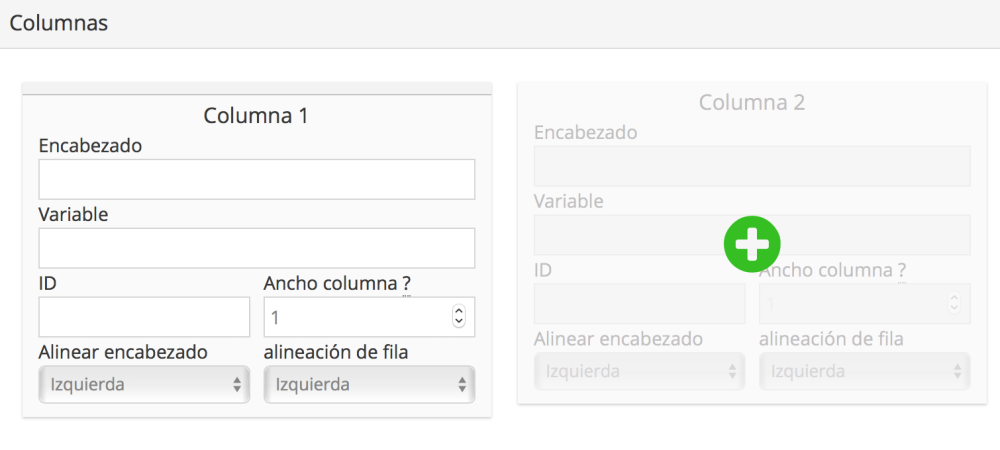Viewport: 1000px width, 450px height.
Task: Increase Ancho columna with the up arrow in Columna 1
Action: pyautogui.click(x=459, y=311)
